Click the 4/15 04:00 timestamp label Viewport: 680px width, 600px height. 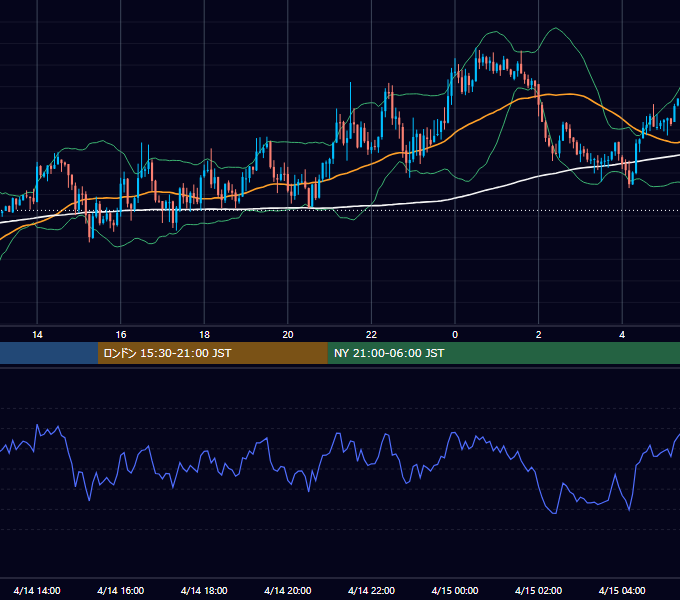(622, 590)
